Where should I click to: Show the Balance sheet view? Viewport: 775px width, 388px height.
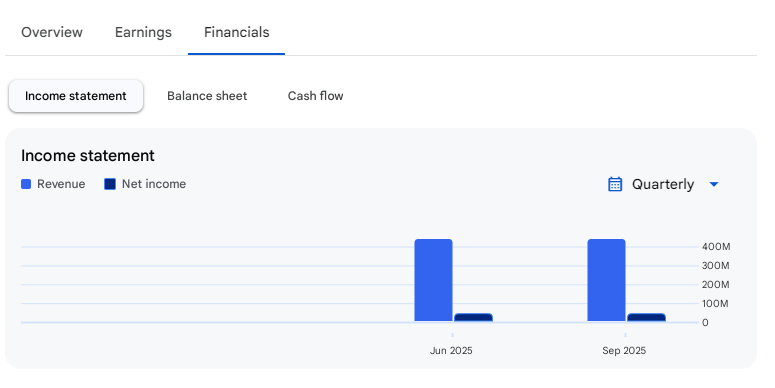(207, 96)
